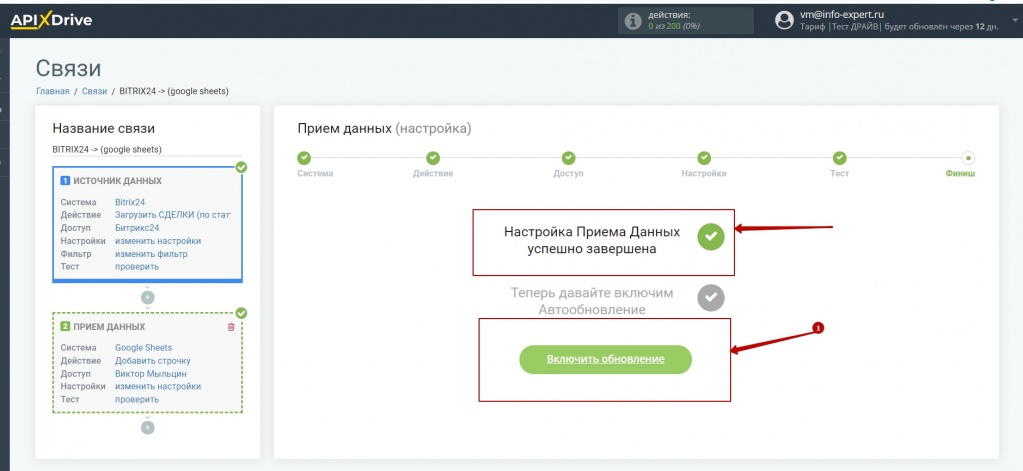The height and width of the screenshot is (471, 1023).
Task: Click the Название связи heading
Action: [104, 129]
